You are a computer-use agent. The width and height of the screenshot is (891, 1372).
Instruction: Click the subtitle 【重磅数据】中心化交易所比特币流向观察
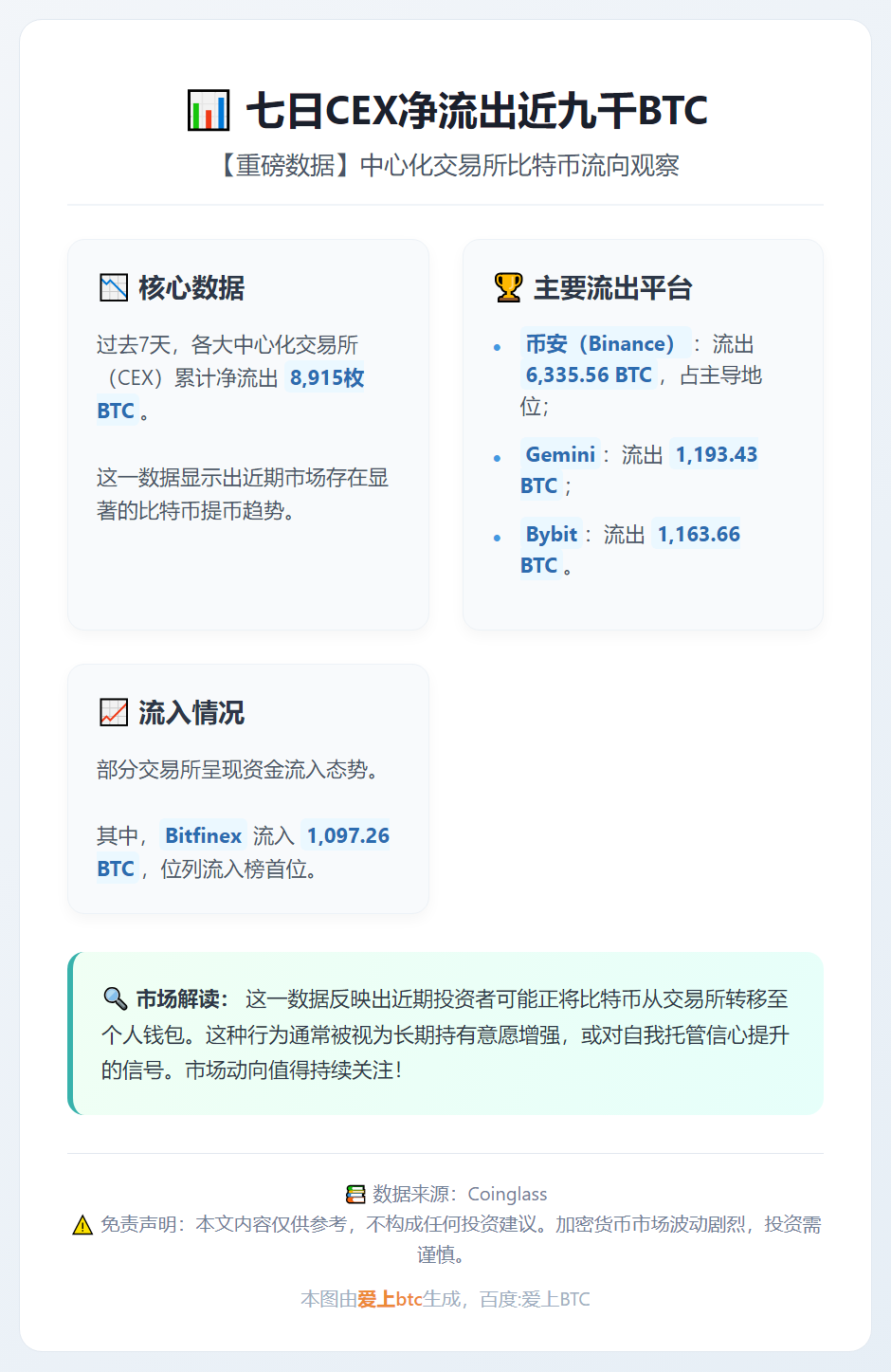(x=445, y=165)
